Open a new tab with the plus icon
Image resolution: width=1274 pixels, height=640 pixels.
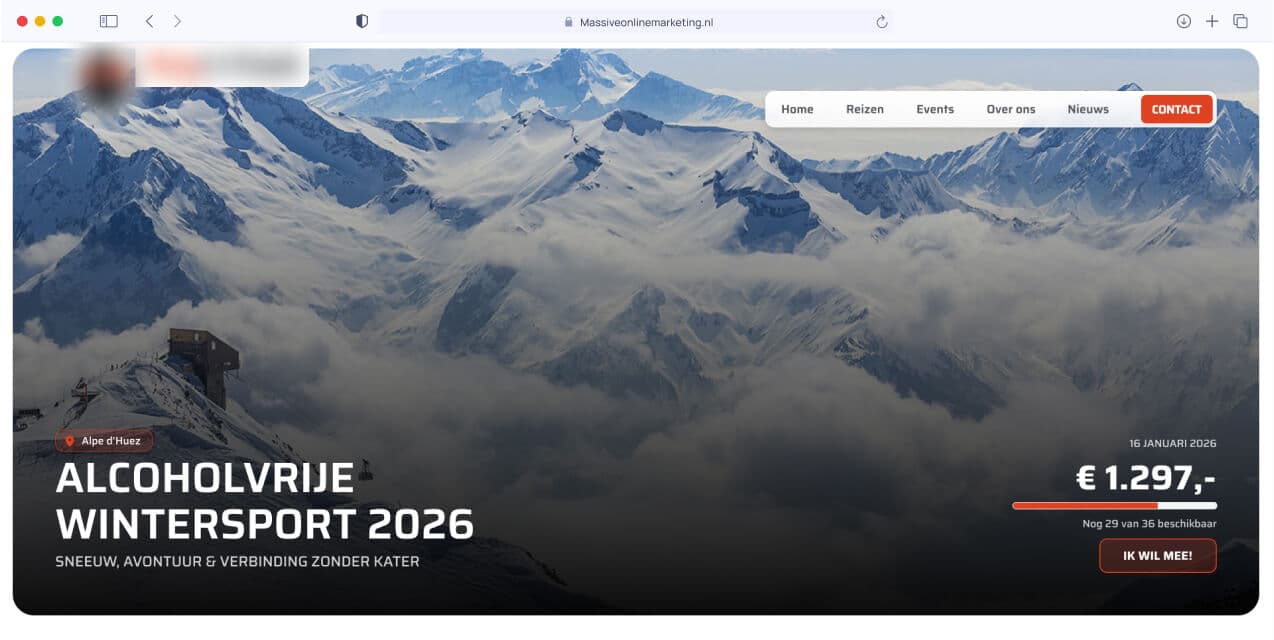(x=1211, y=21)
